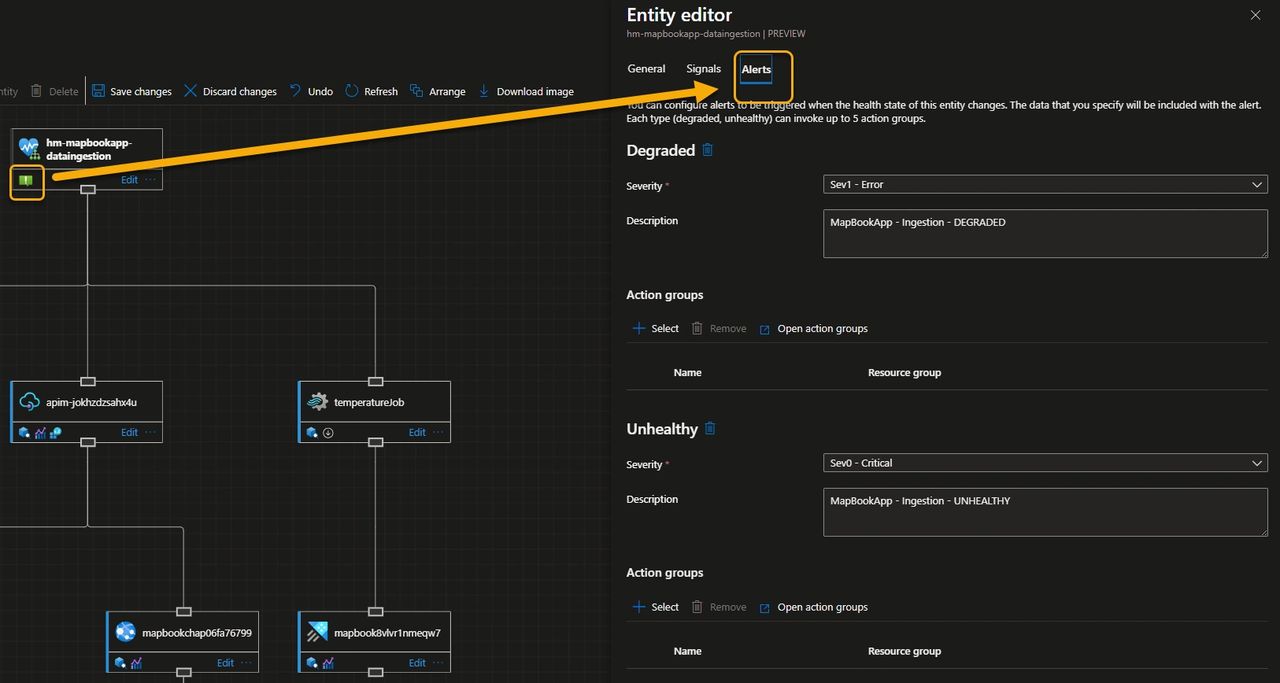Click Edit on the temperatureJob node
The width and height of the screenshot is (1280, 683).
pos(417,432)
